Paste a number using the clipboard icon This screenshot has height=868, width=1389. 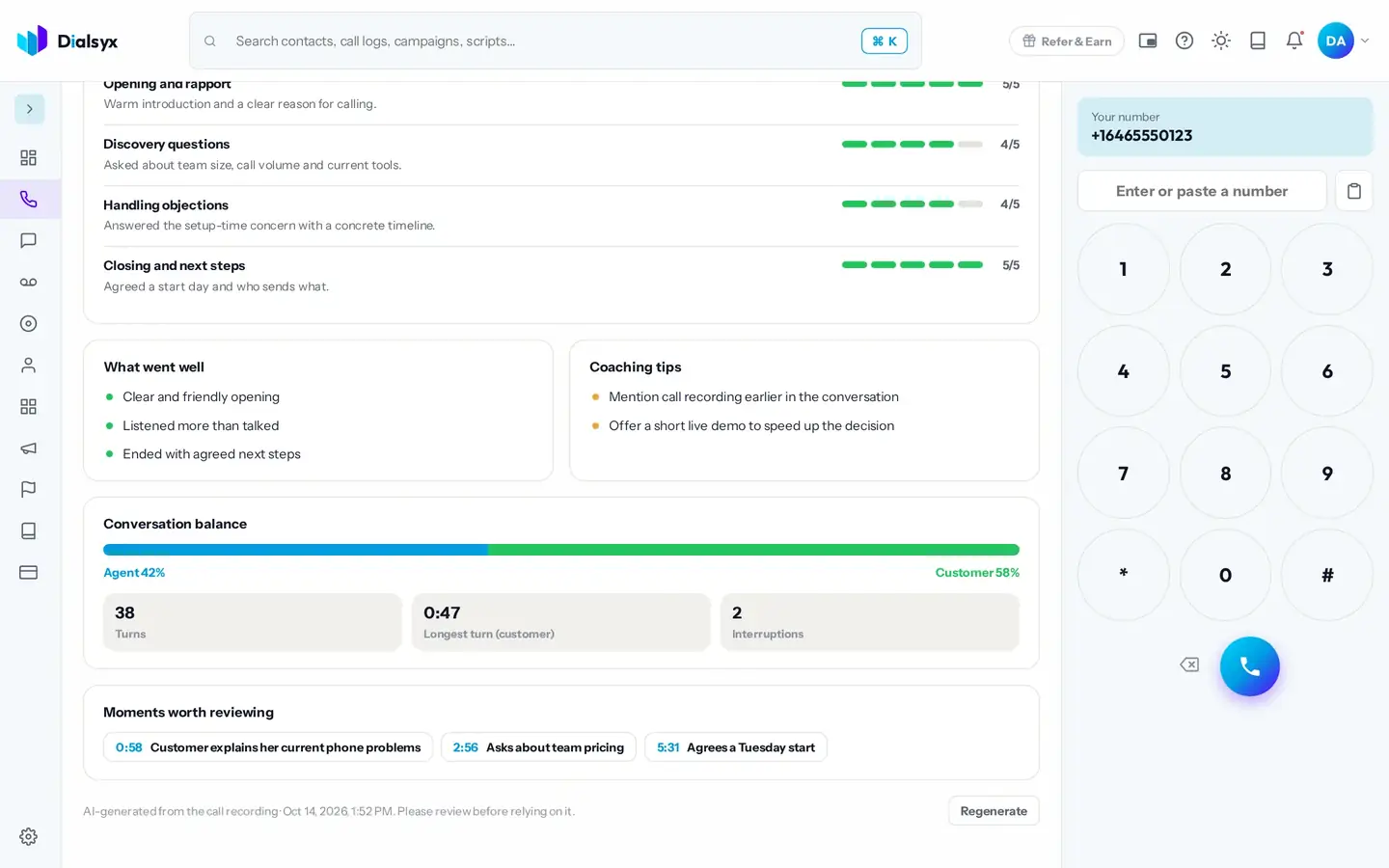point(1354,191)
